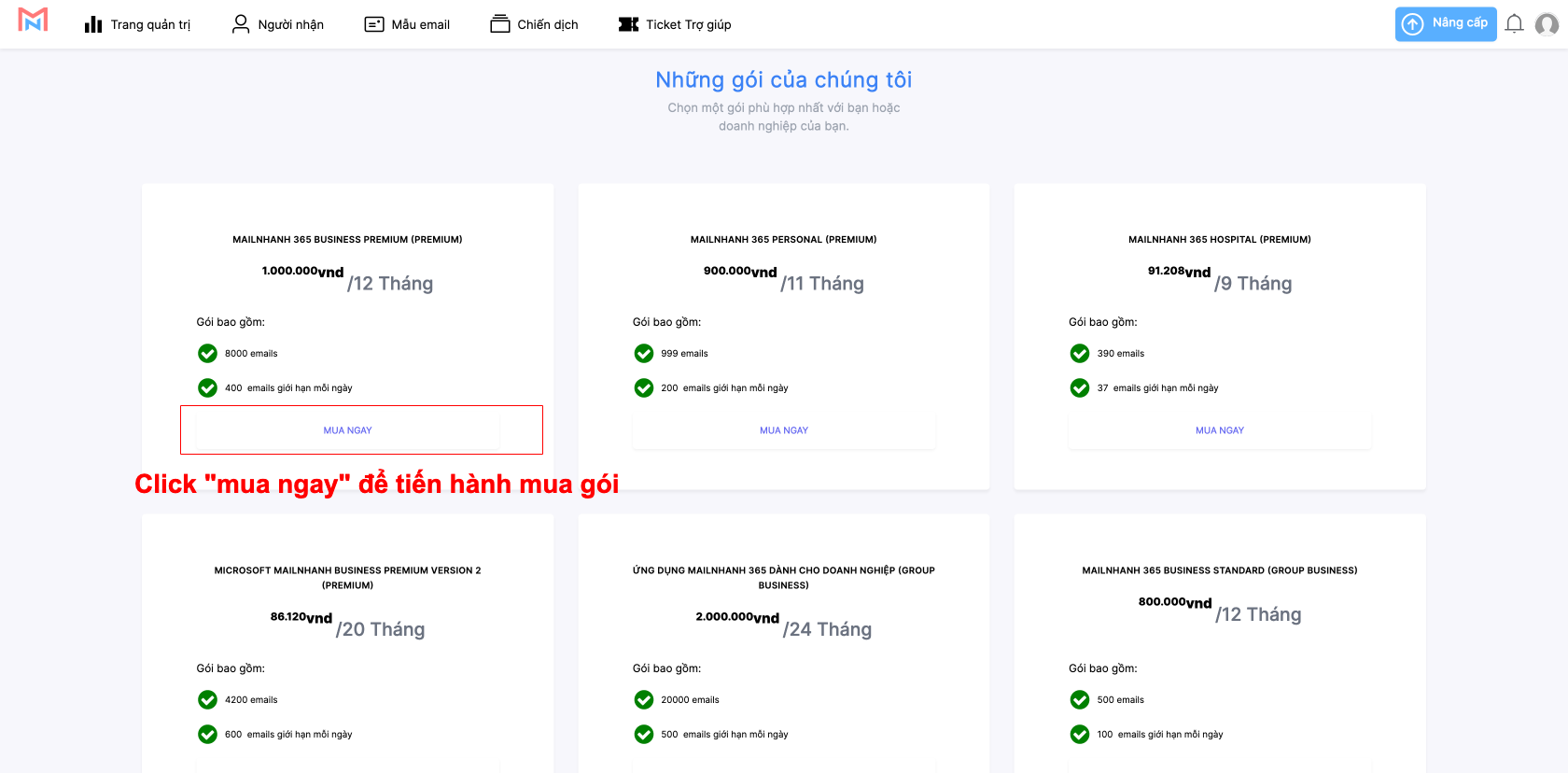Viewport: 1568px width, 773px height.
Task: Click the Người nhận person icon
Action: 241,24
